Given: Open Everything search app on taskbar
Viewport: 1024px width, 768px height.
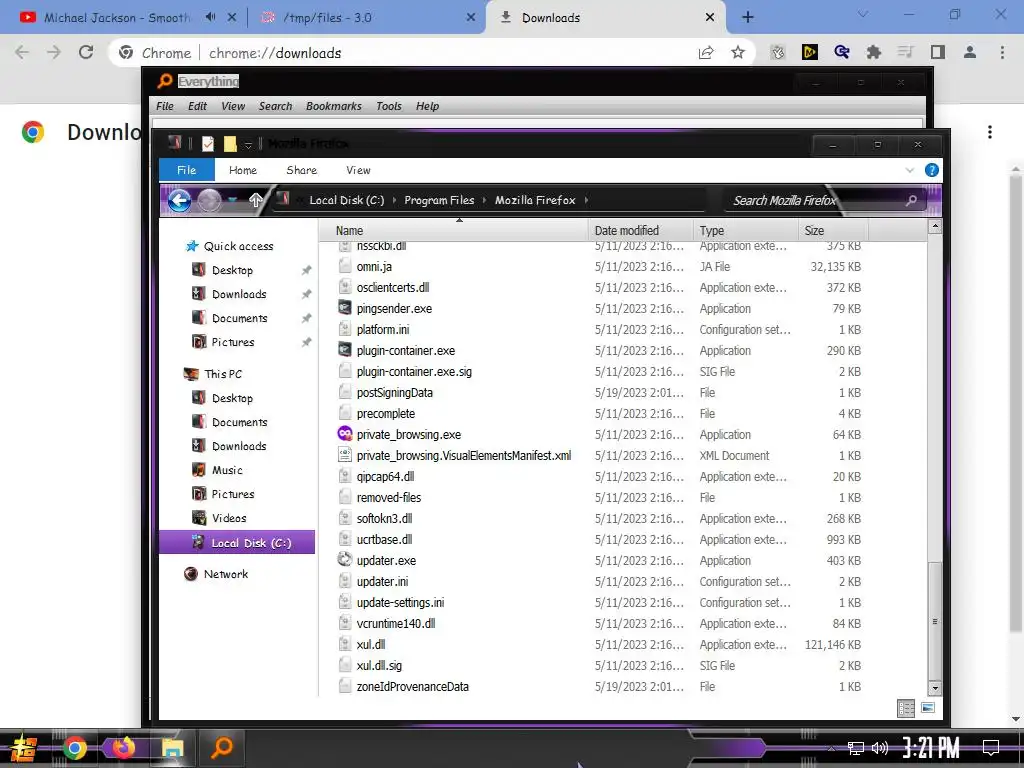Looking at the screenshot, I should click(221, 747).
